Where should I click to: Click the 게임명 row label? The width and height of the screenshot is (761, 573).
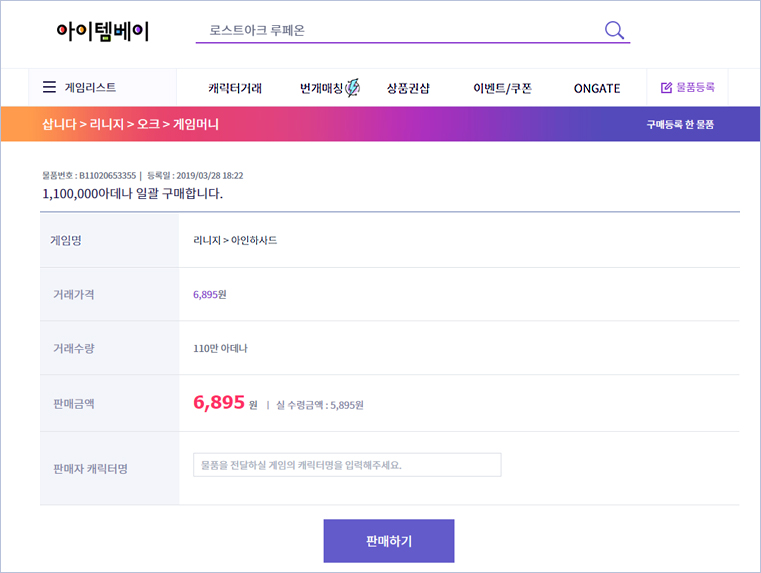[66, 240]
